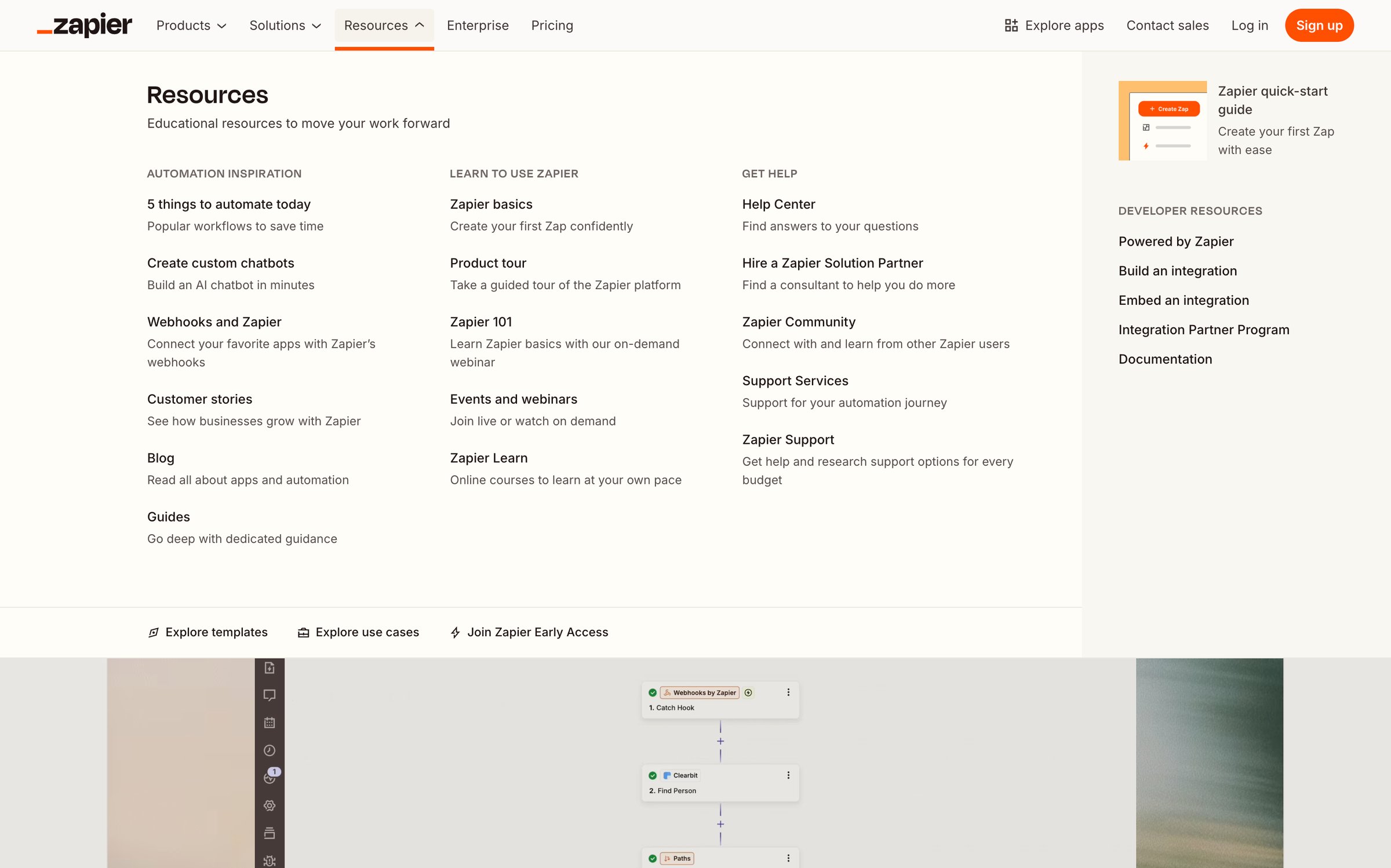Open Zapier Community

click(x=799, y=322)
